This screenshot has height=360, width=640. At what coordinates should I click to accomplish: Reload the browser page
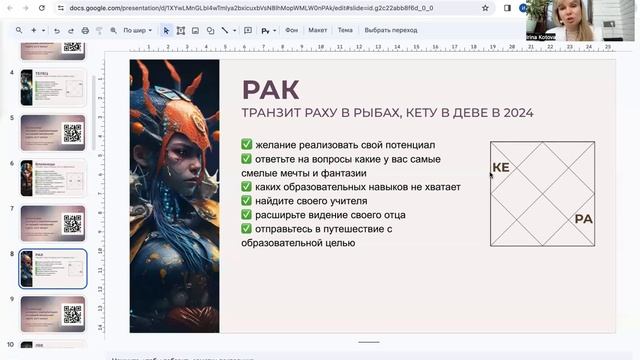42,8
